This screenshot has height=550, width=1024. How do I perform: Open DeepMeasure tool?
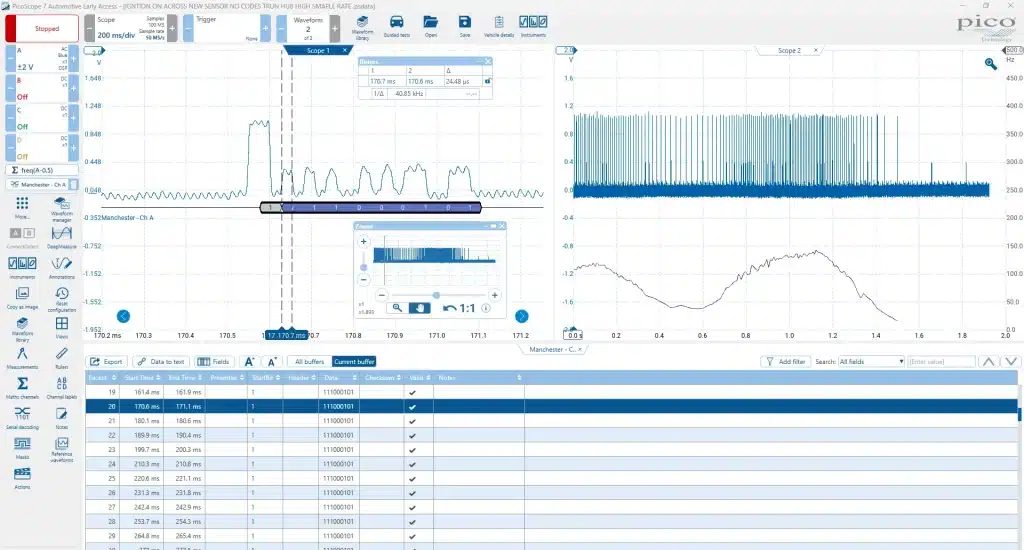click(61, 237)
